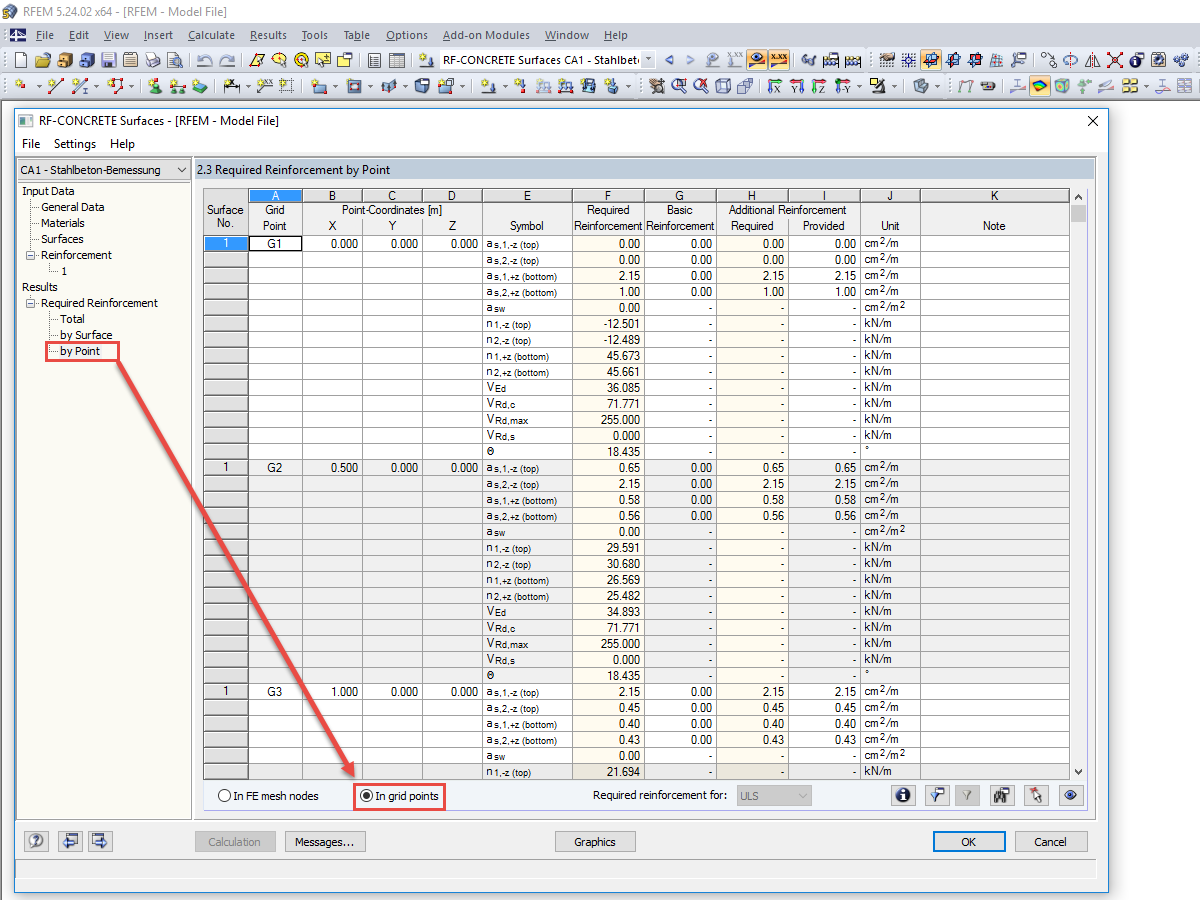
Task: Open RF-CONCRETE Surfaces CA1 toolbar dropdown
Action: pos(648,60)
